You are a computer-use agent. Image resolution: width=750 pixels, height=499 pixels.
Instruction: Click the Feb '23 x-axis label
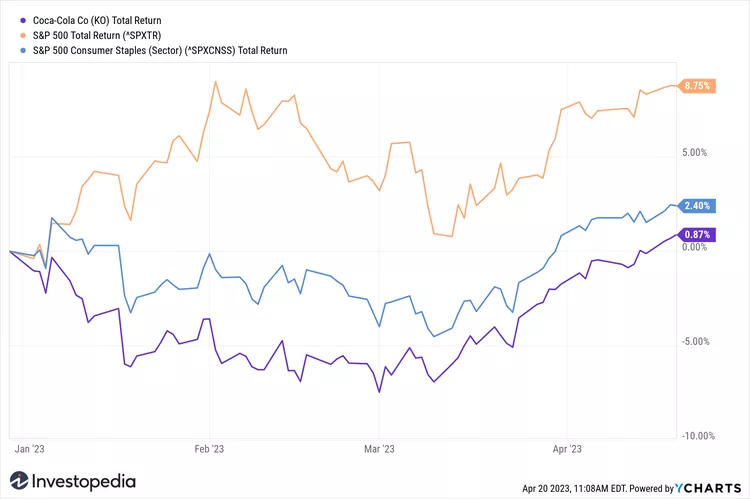[209, 449]
